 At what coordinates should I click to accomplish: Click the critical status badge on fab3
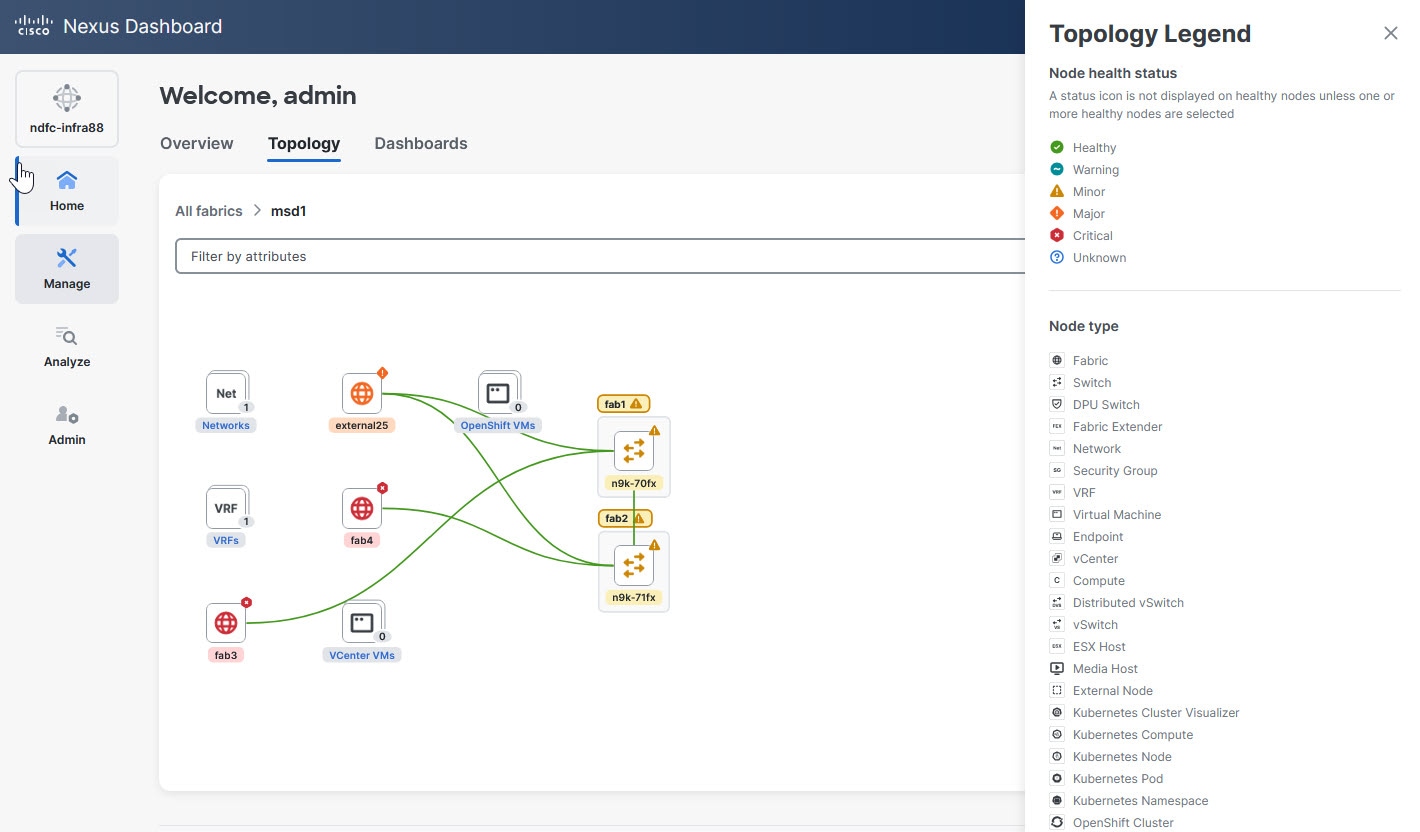click(246, 603)
